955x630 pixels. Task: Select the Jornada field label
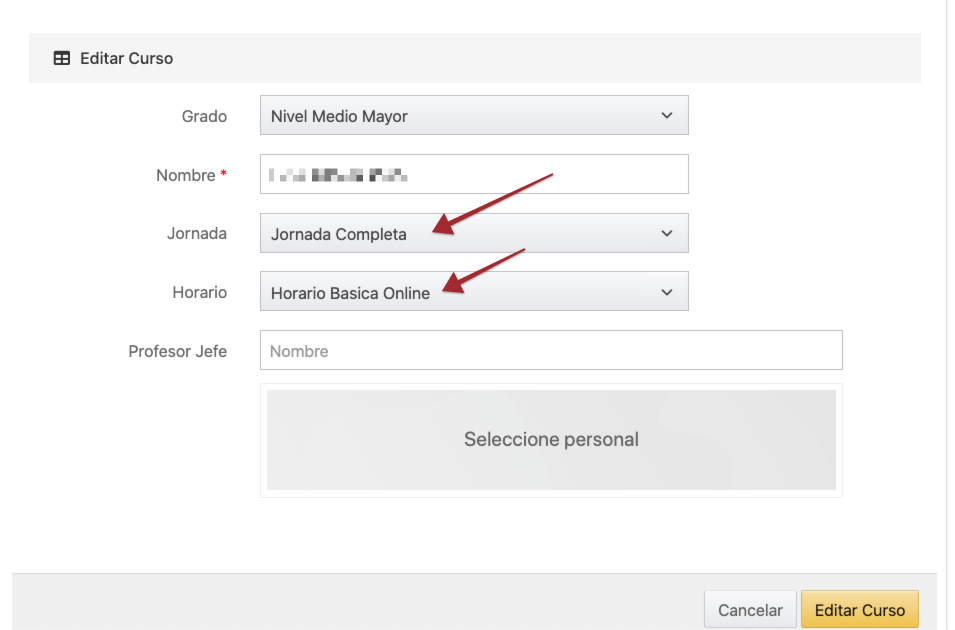[x=197, y=233]
